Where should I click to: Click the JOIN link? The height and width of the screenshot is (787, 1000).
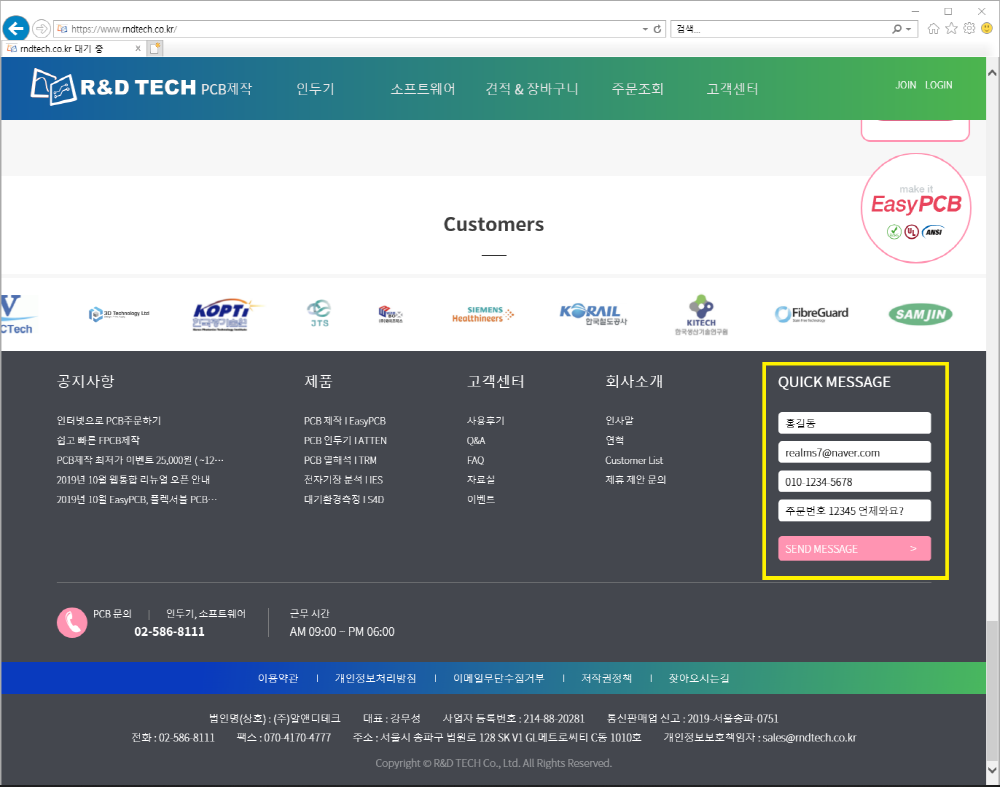click(x=906, y=85)
